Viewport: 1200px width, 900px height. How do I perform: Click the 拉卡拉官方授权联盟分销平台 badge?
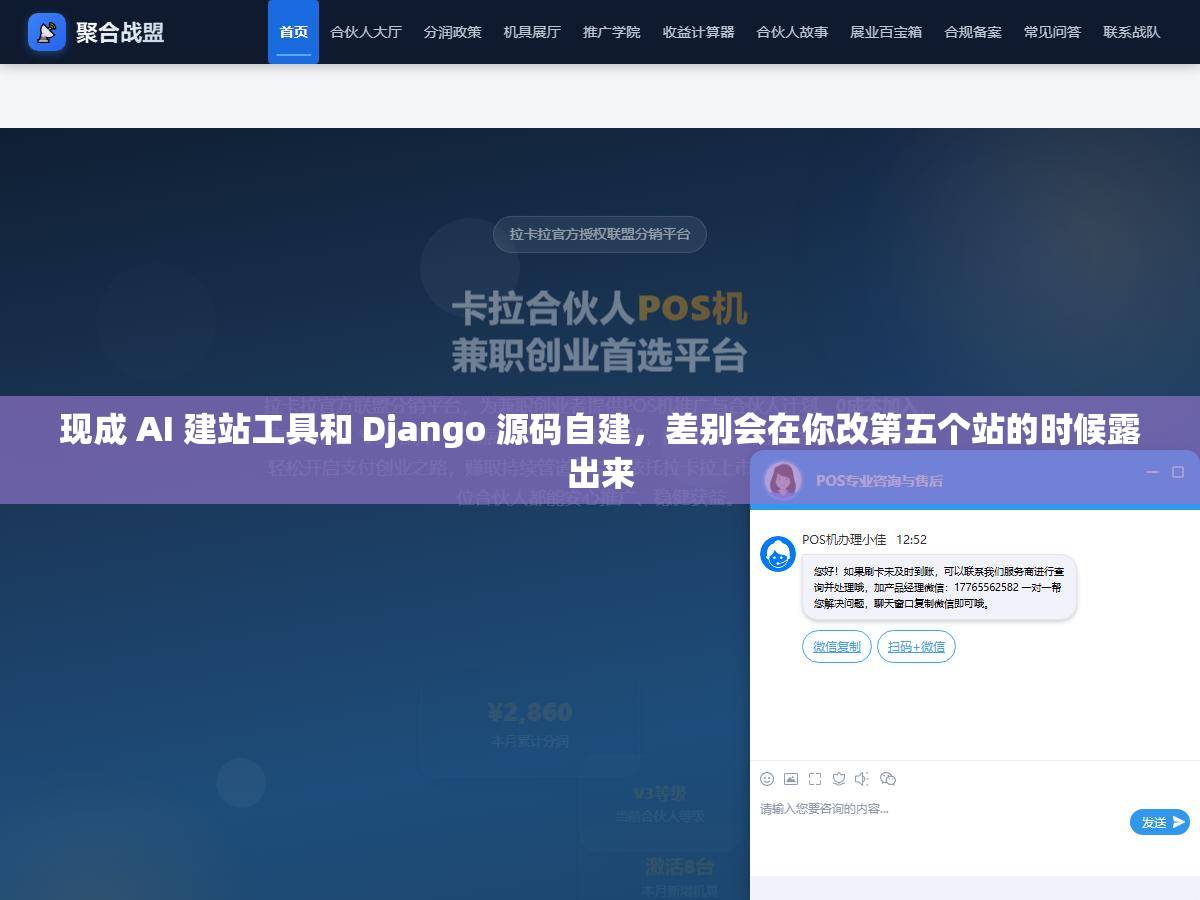click(x=600, y=234)
